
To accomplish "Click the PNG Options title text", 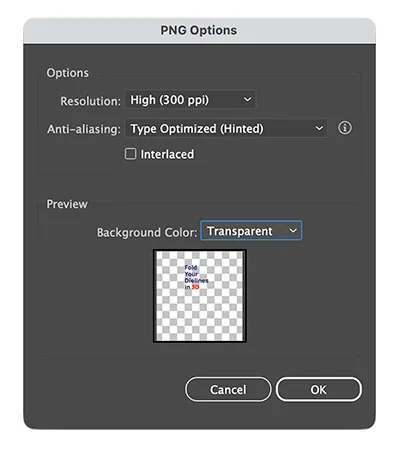I will 199,30.
